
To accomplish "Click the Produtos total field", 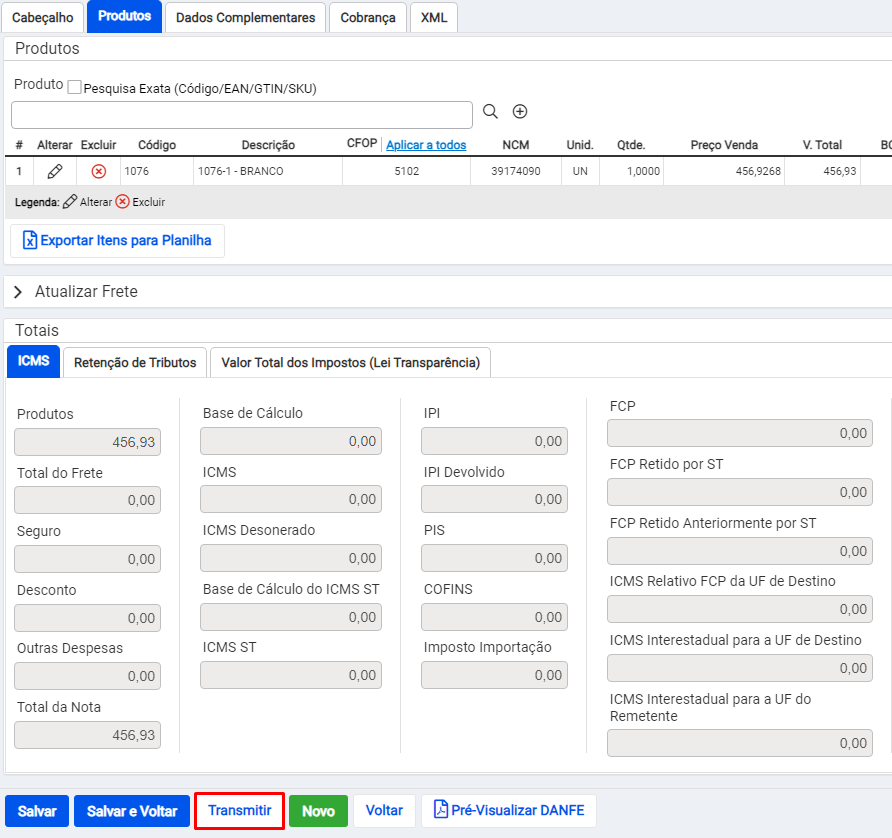I will [x=88, y=442].
